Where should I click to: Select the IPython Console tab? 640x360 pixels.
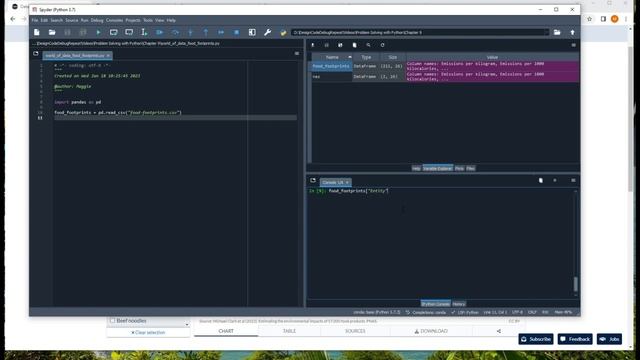[436, 304]
